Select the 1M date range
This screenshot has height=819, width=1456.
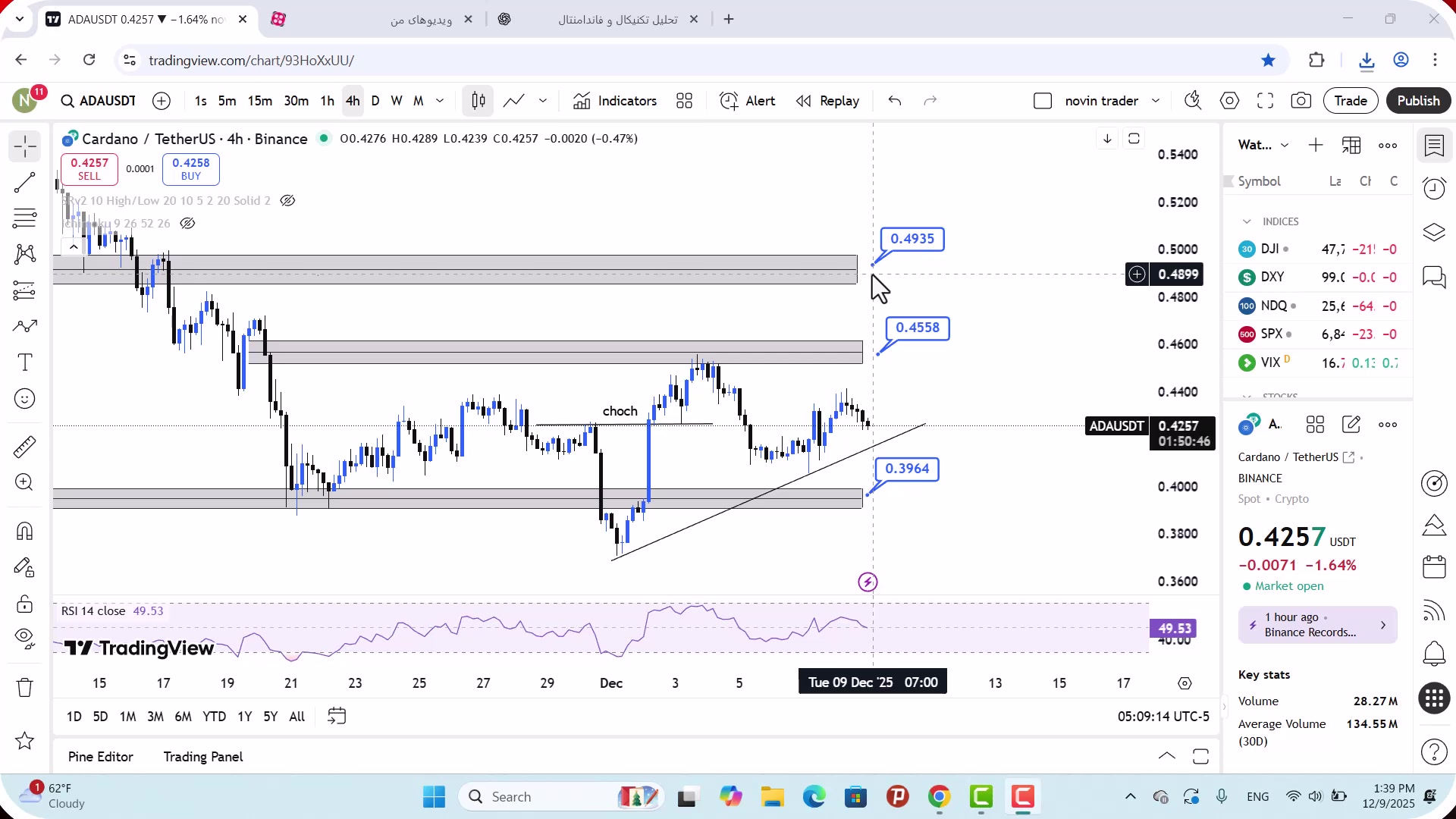[127, 717]
